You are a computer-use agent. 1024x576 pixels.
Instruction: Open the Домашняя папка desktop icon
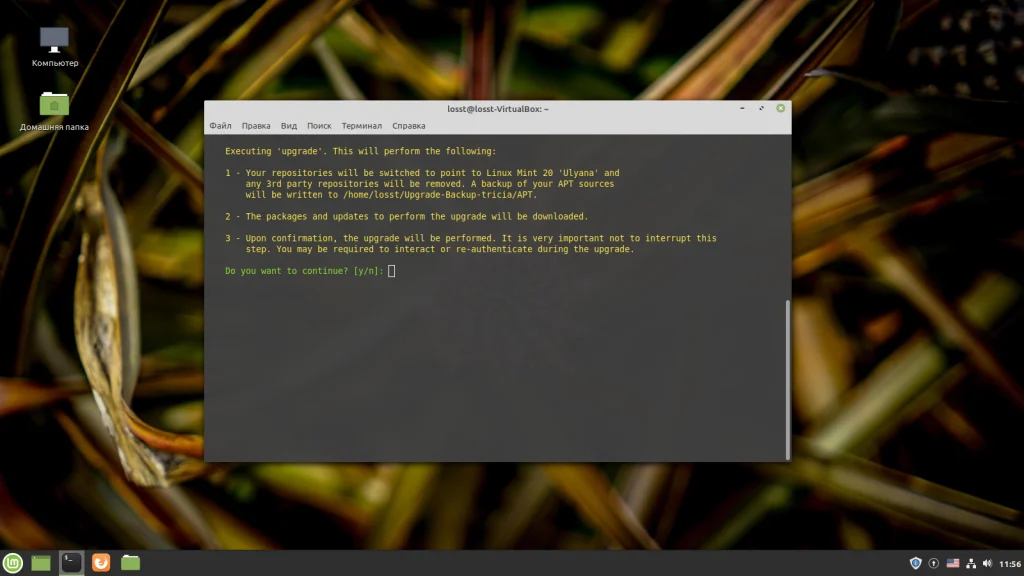[x=54, y=111]
